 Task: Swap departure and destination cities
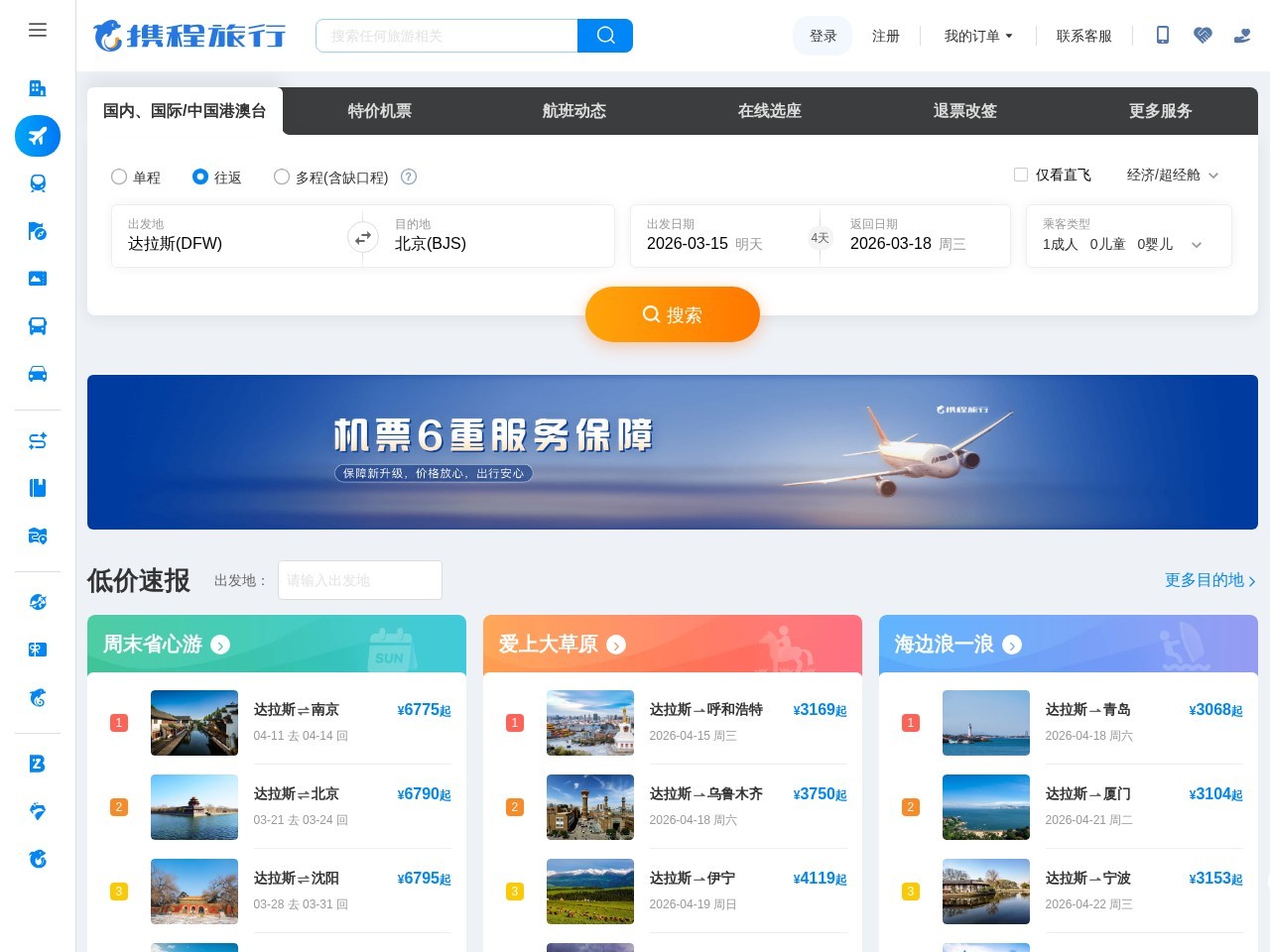click(363, 237)
